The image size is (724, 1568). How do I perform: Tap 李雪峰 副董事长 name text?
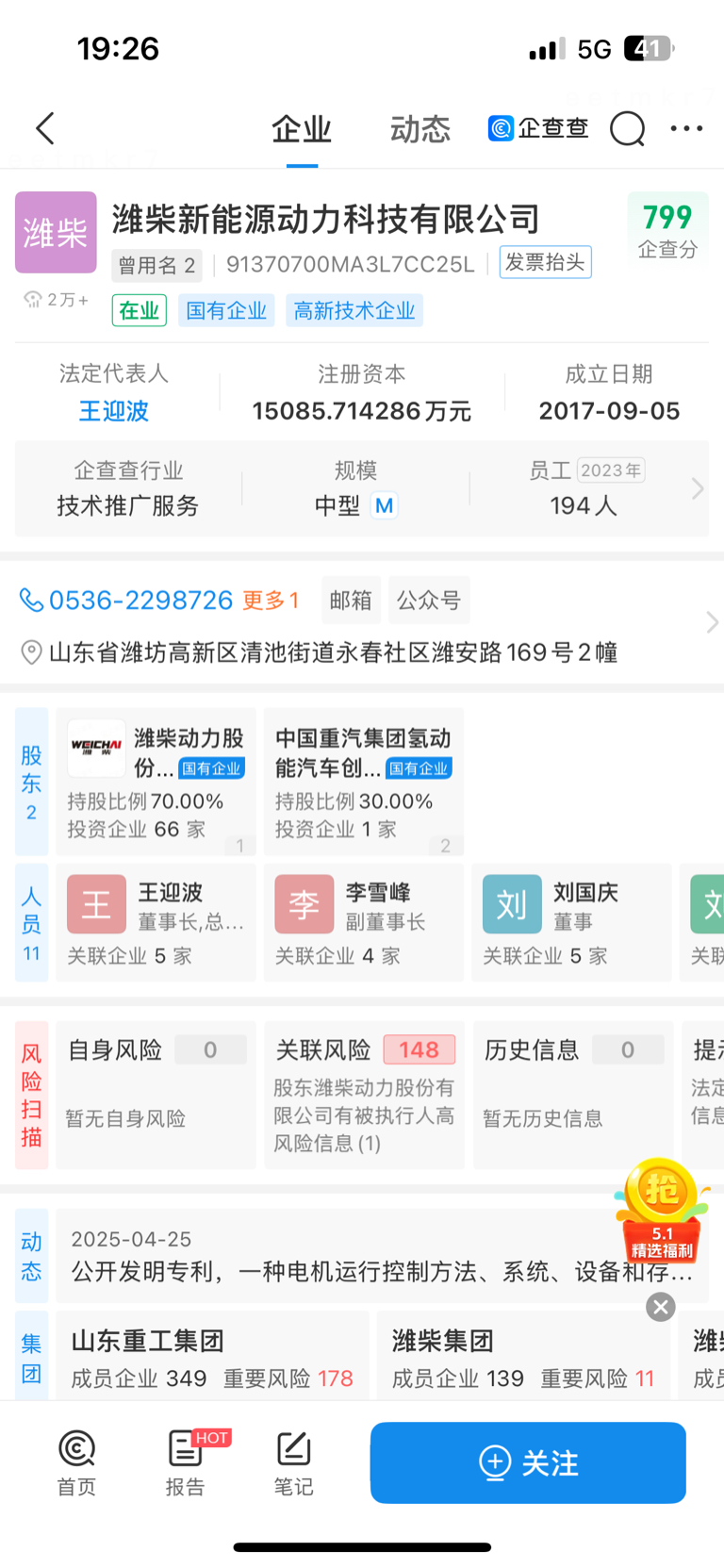coord(377,892)
